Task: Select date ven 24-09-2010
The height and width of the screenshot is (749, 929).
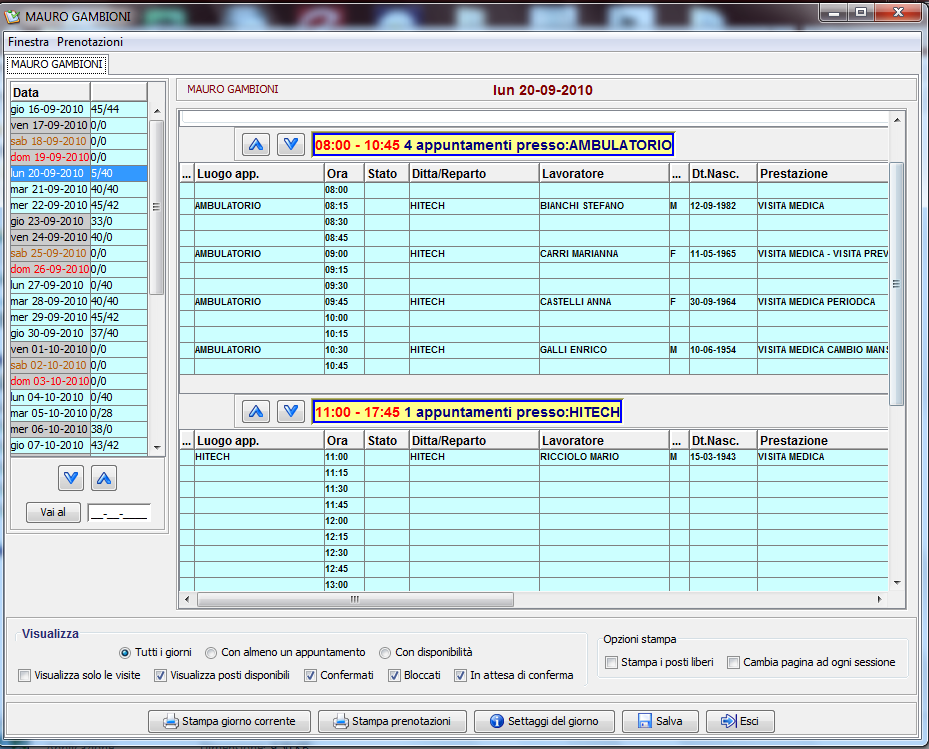Action: [x=79, y=237]
